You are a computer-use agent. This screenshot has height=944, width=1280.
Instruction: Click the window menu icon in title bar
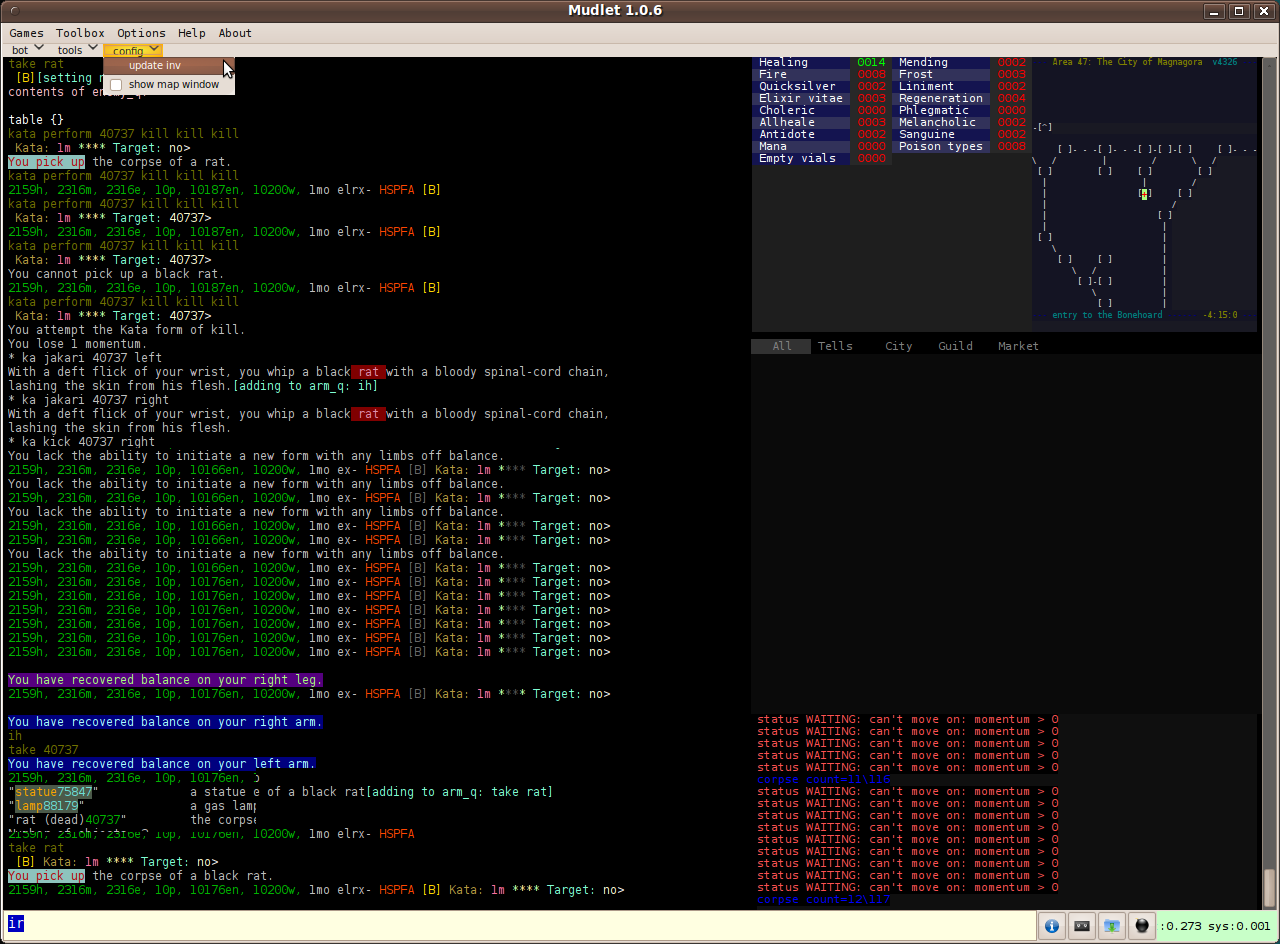point(14,11)
